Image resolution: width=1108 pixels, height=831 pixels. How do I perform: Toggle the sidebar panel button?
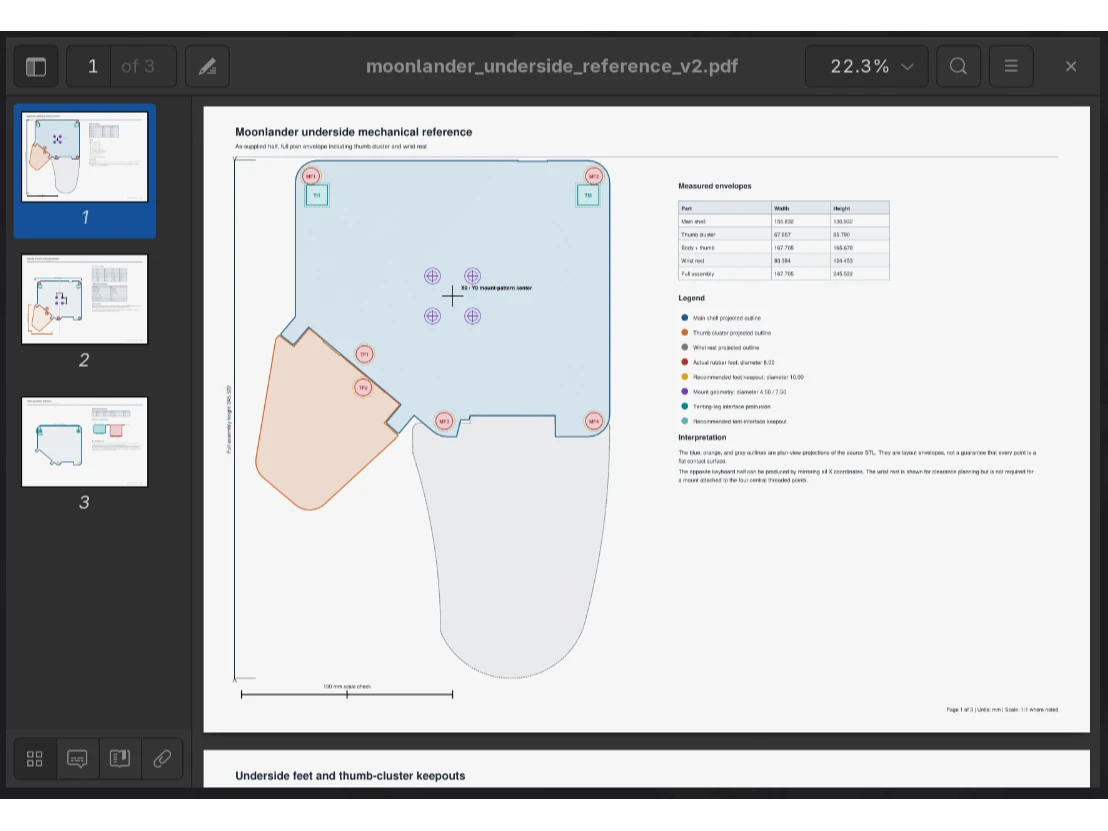(x=36, y=66)
